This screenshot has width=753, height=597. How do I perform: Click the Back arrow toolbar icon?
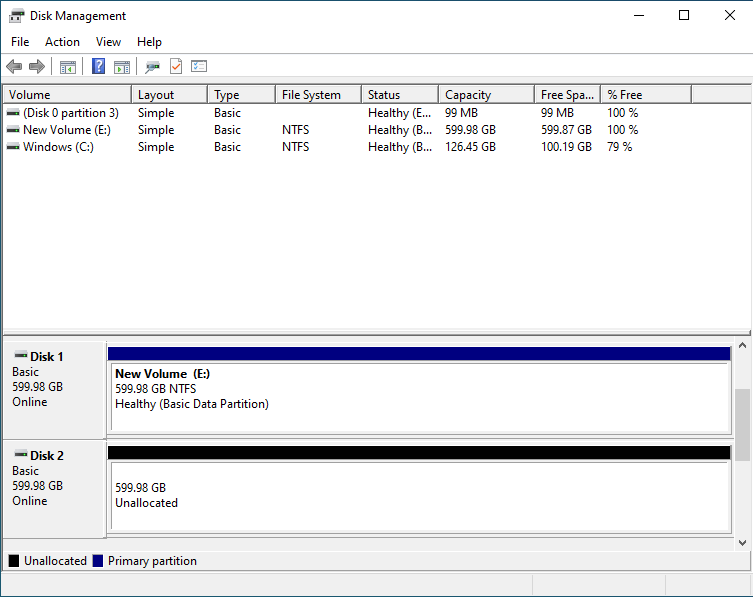click(x=14, y=66)
